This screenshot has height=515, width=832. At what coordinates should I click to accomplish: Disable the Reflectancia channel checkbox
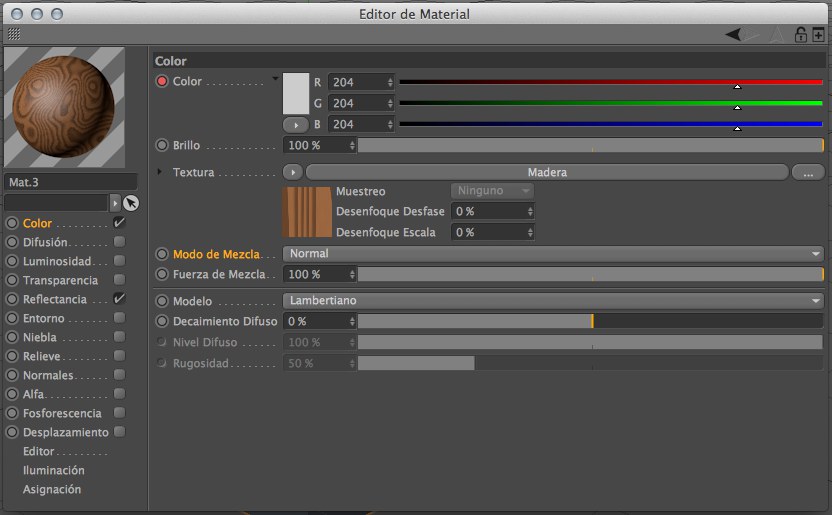[119, 299]
